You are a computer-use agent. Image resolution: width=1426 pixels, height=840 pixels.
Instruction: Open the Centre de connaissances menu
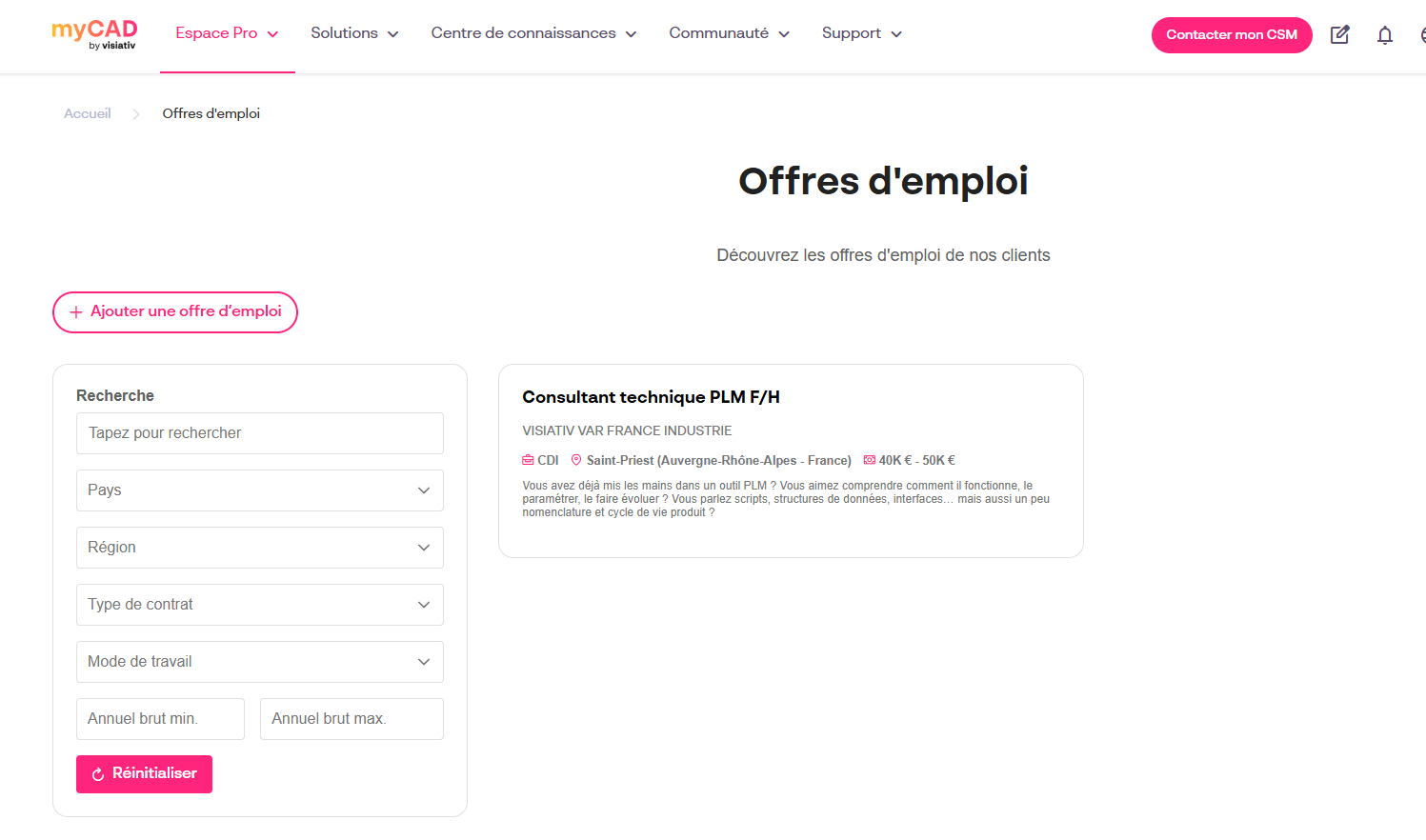pos(533,33)
